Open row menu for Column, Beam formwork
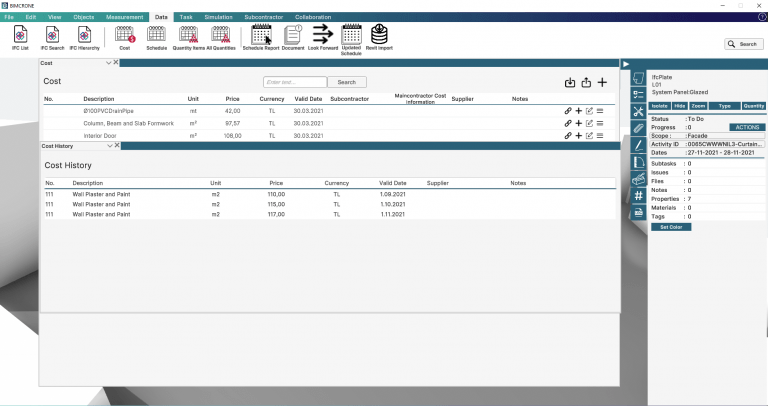768x406 pixels. pyautogui.click(x=600, y=123)
